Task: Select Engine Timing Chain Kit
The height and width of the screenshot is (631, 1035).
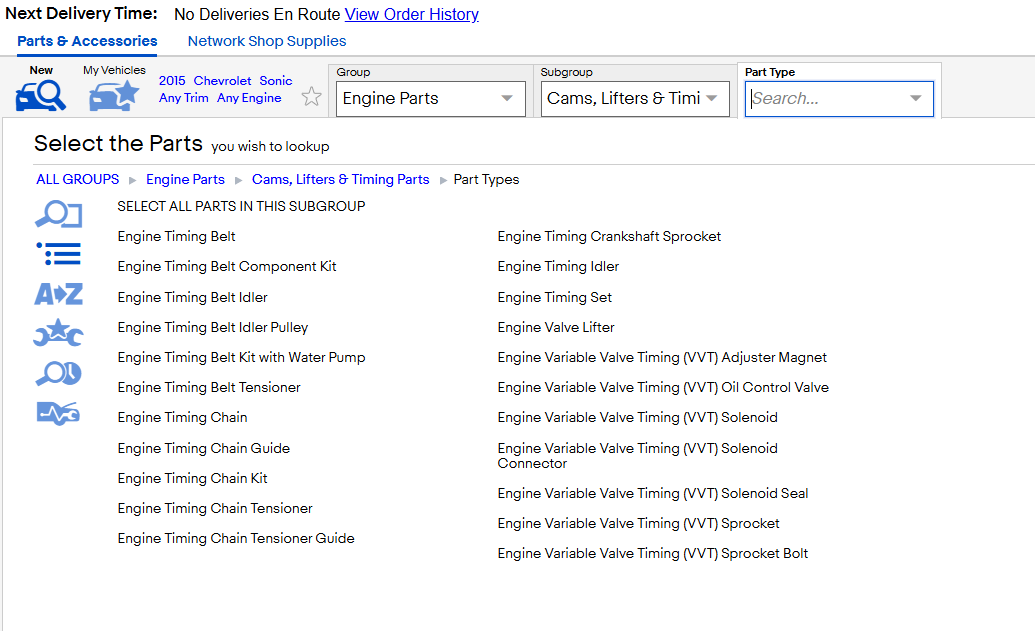Action: pyautogui.click(x=193, y=479)
